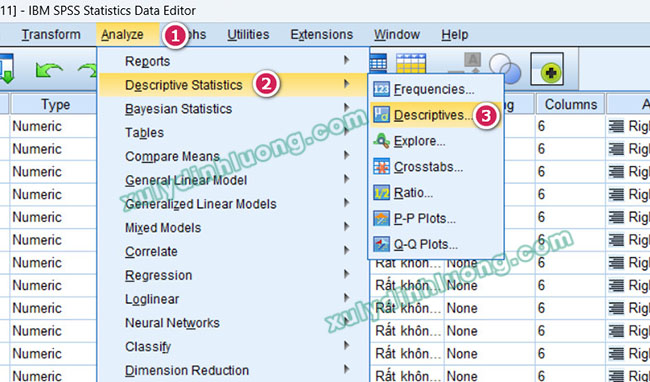Open the Help menu
Viewport: 650px width, 382px height.
click(x=455, y=34)
